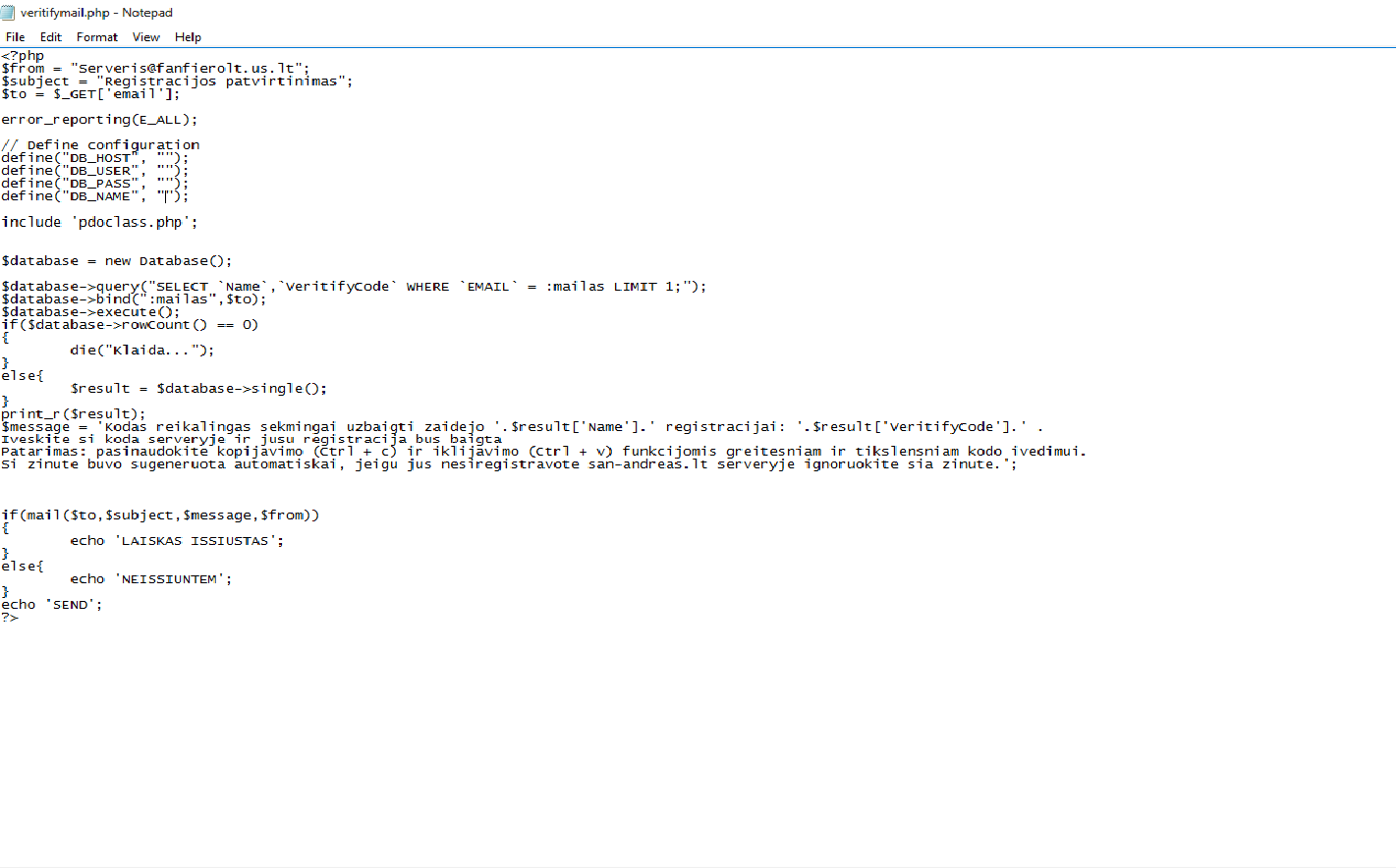Place cursor on echo 'LAISKAS ISSIUSTAS' line

(x=177, y=541)
